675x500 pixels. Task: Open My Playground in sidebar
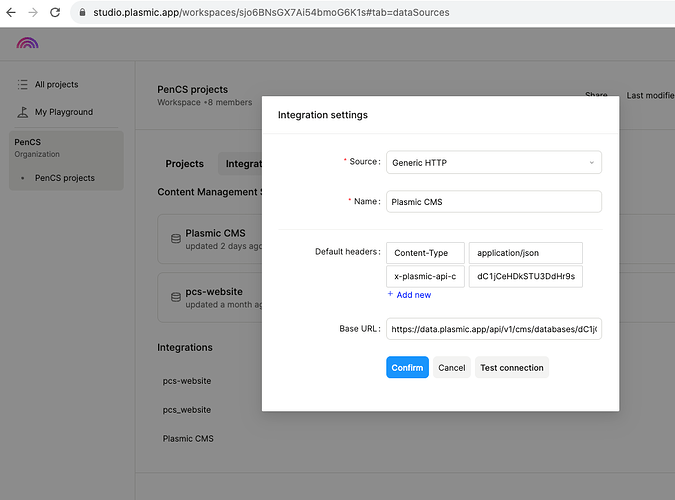[62, 112]
